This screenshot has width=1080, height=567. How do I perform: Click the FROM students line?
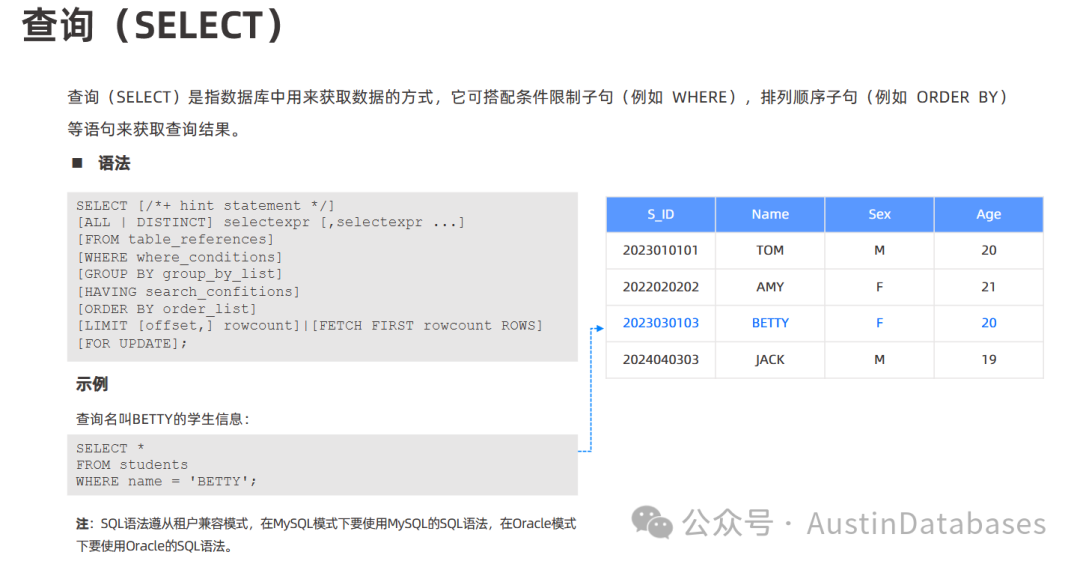pyautogui.click(x=132, y=464)
